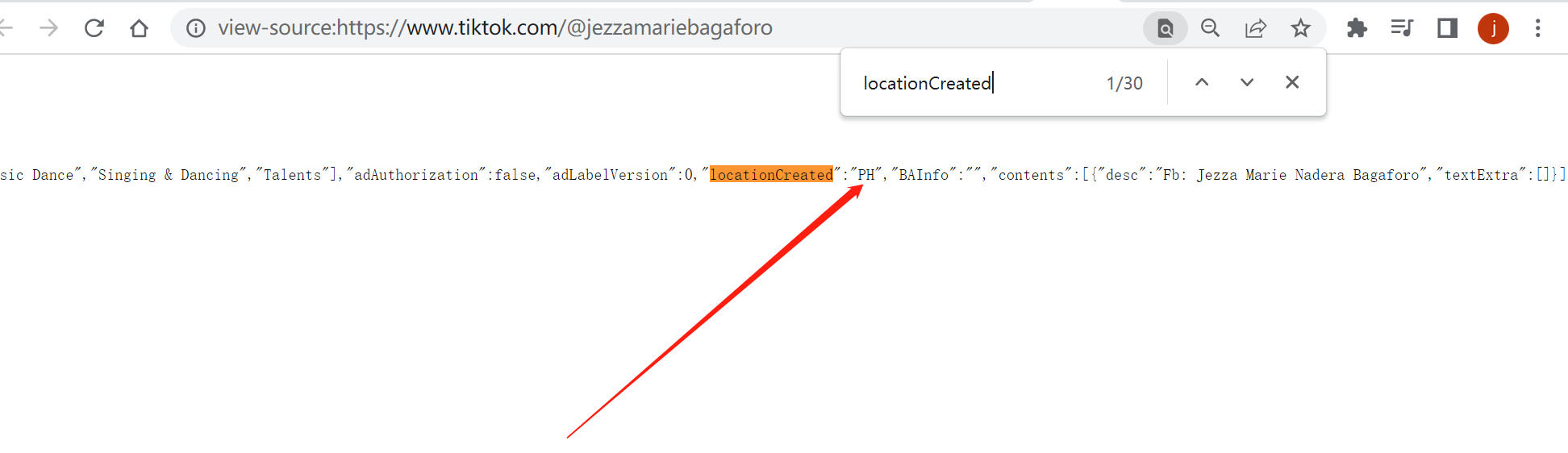Screen dimensions: 1568x453
Task: Reload the page
Action: click(x=94, y=28)
